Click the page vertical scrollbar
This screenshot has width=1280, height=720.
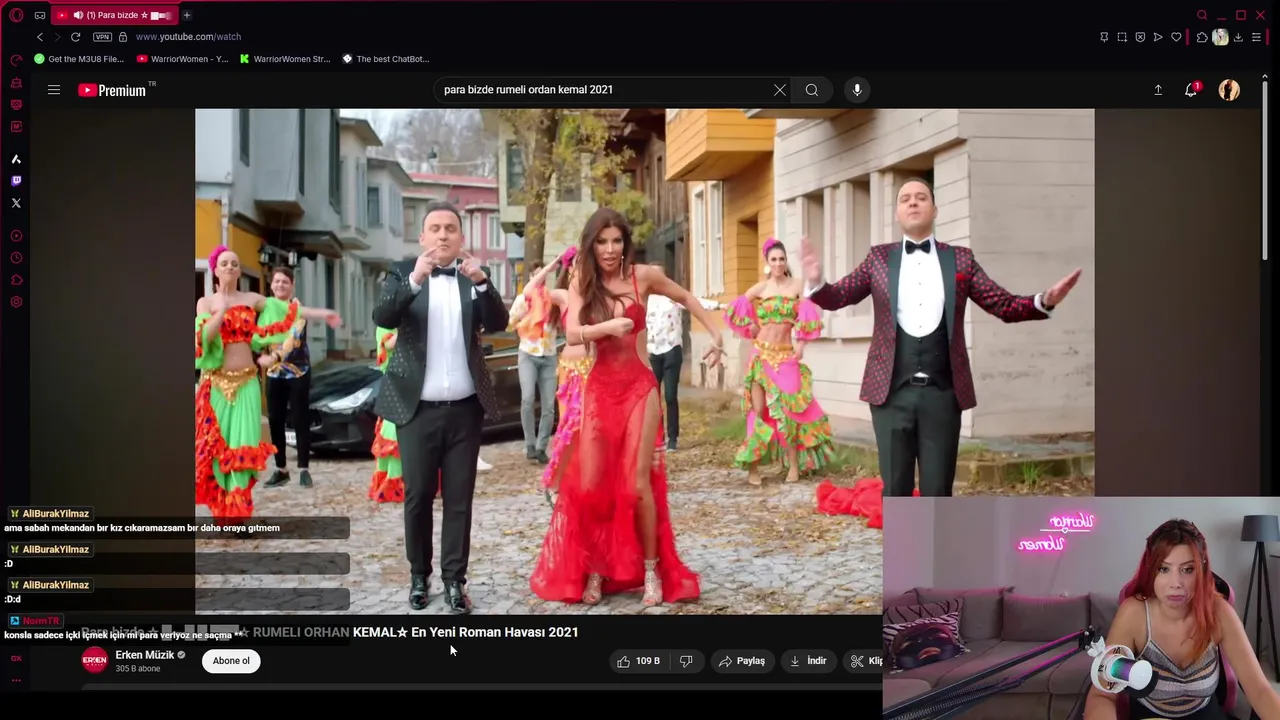[1266, 170]
